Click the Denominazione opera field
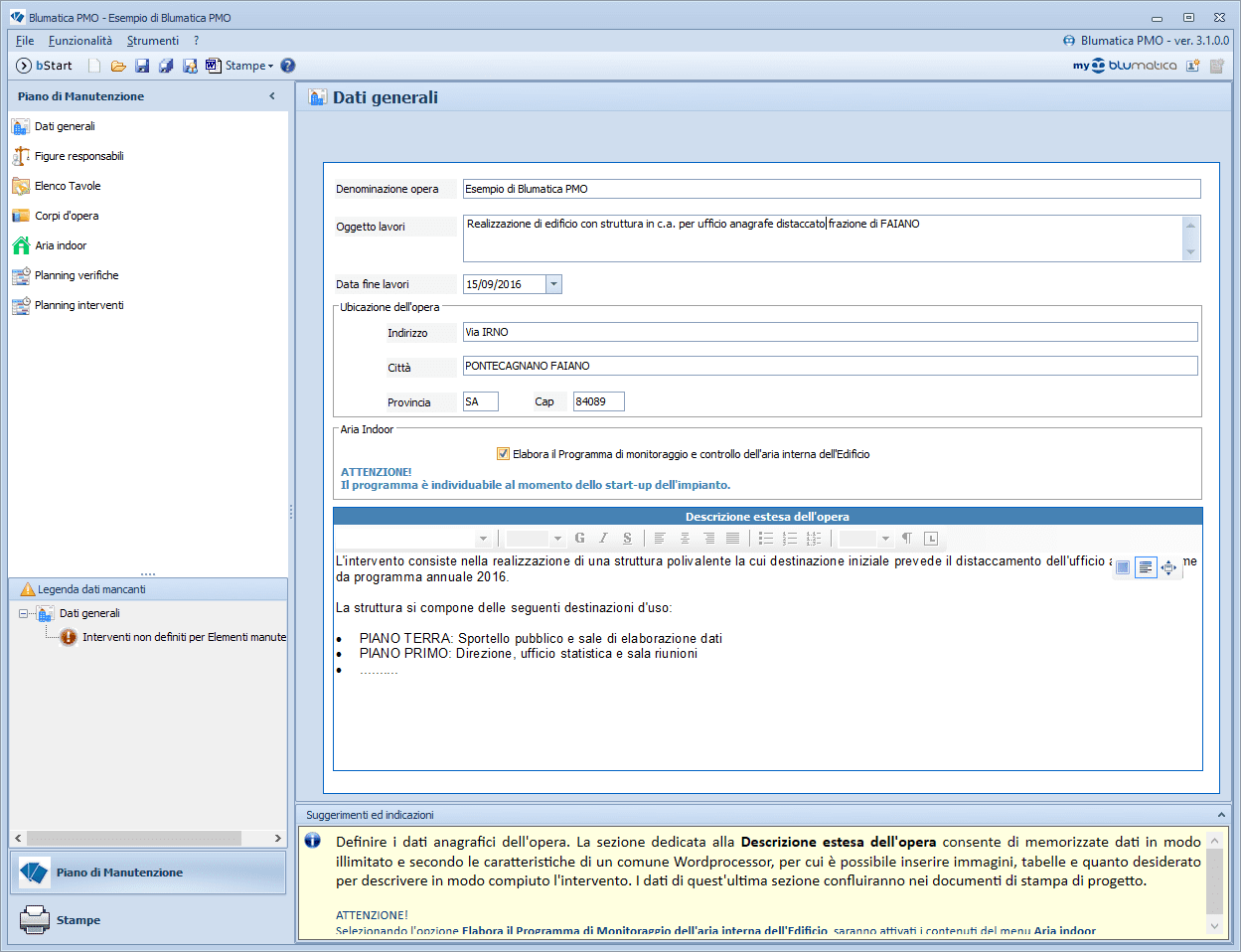 click(x=832, y=189)
